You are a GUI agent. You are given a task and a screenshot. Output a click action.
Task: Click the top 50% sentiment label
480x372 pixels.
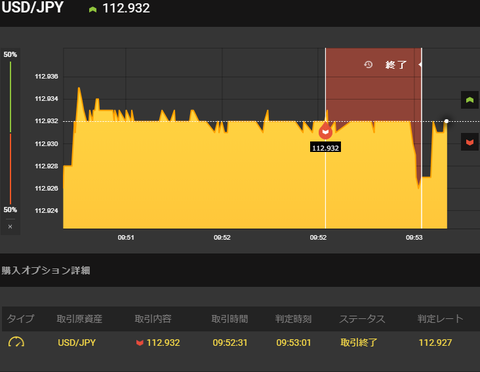tap(10, 54)
